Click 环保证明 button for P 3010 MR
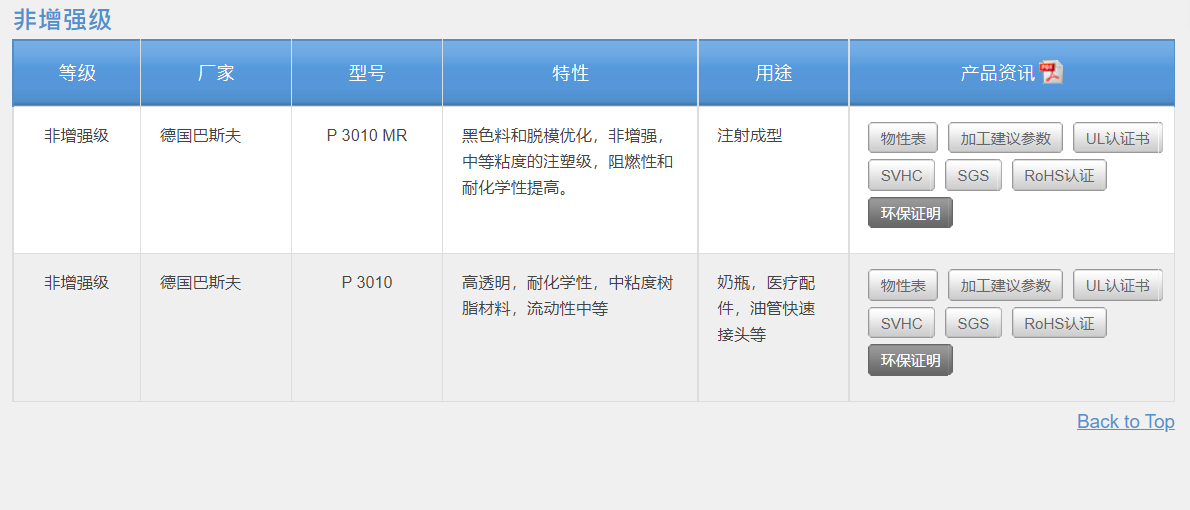Viewport: 1190px width, 510px height. (910, 213)
